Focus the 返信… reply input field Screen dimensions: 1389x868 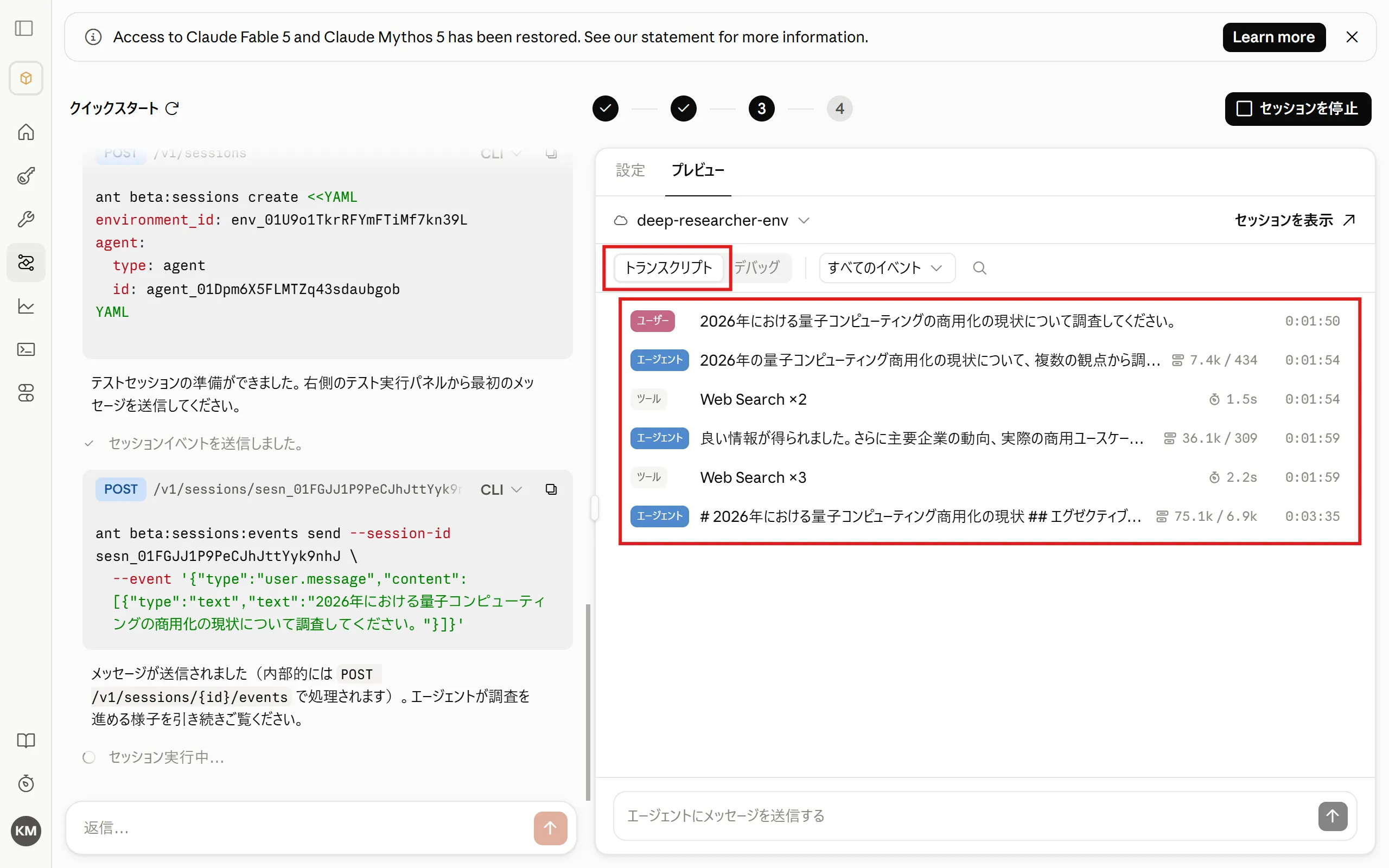(x=304, y=828)
